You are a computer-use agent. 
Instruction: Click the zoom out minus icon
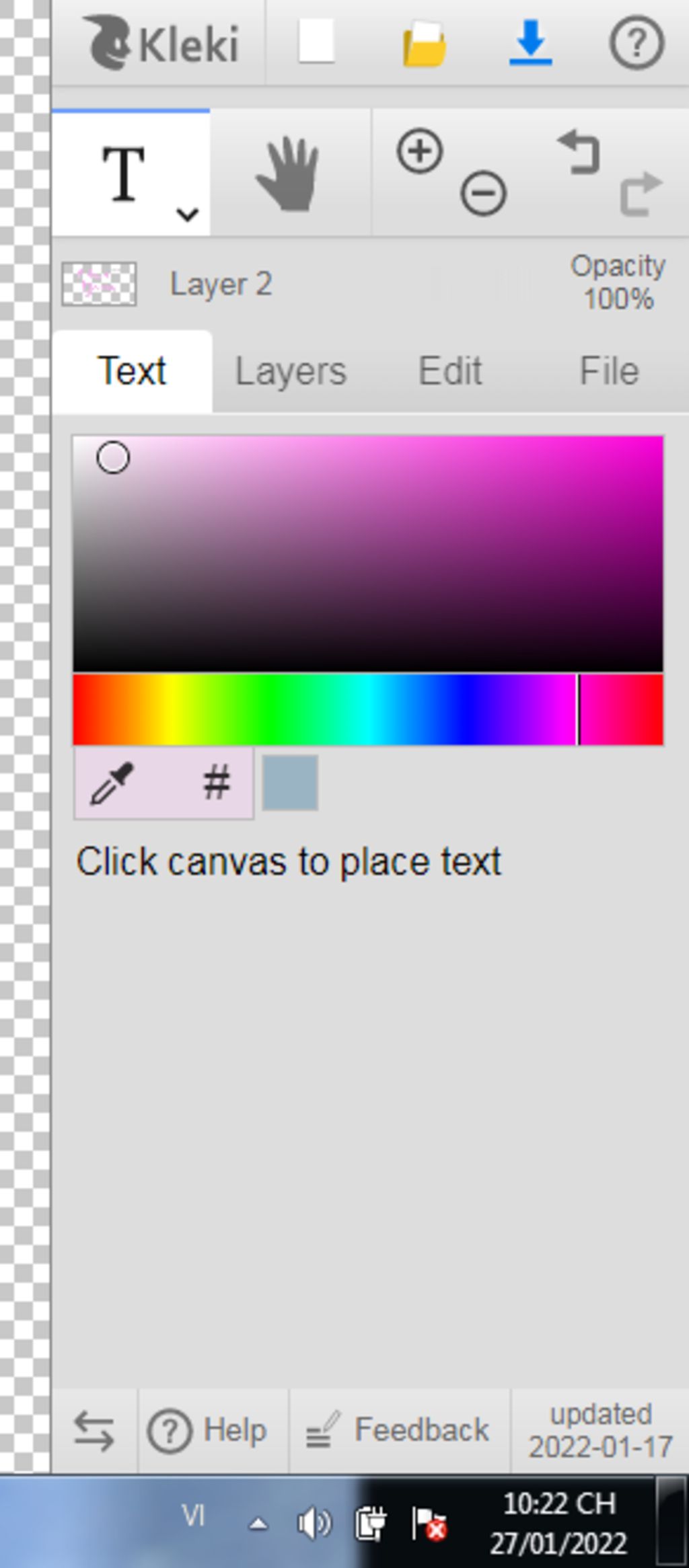click(483, 194)
